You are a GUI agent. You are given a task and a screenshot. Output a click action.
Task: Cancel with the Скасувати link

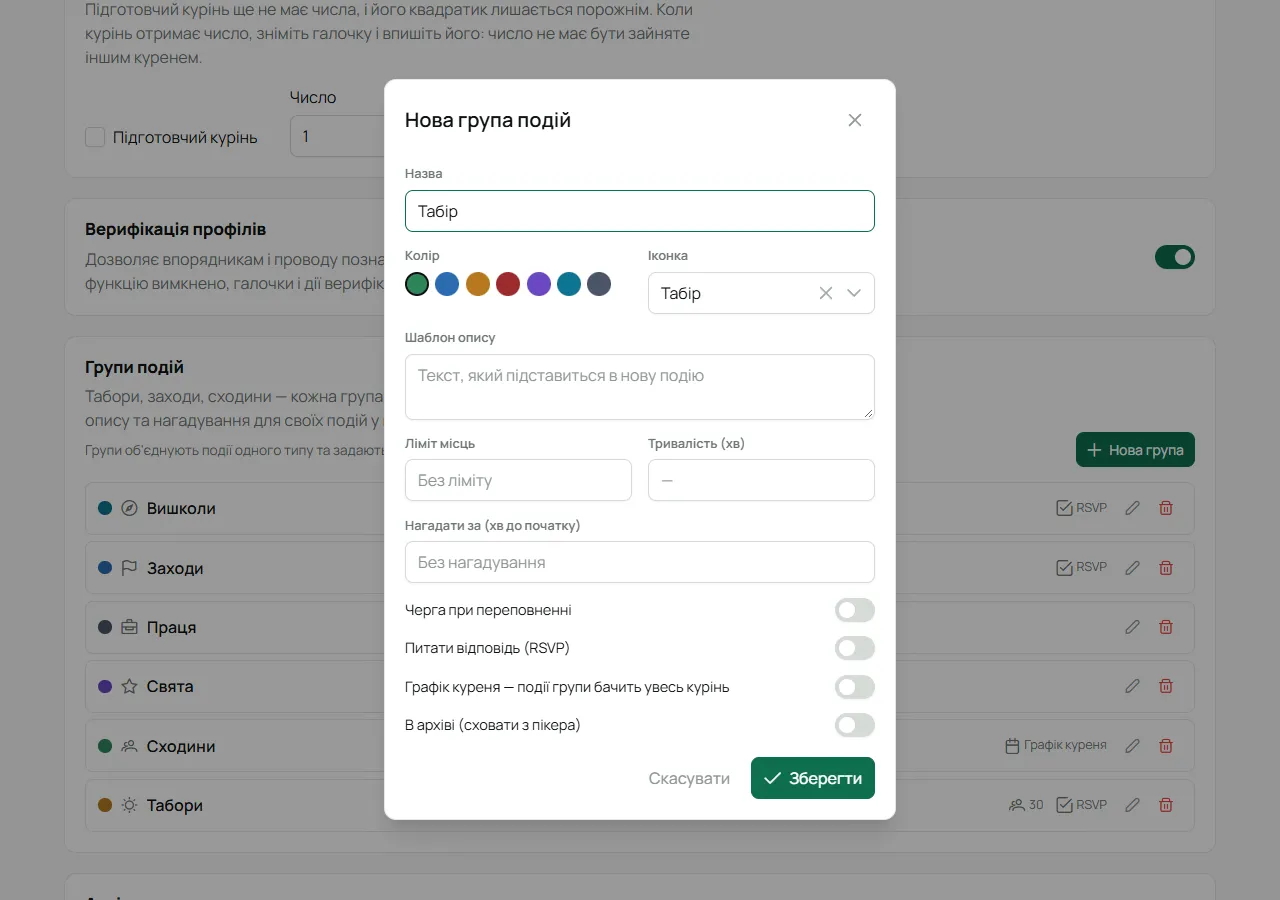689,778
